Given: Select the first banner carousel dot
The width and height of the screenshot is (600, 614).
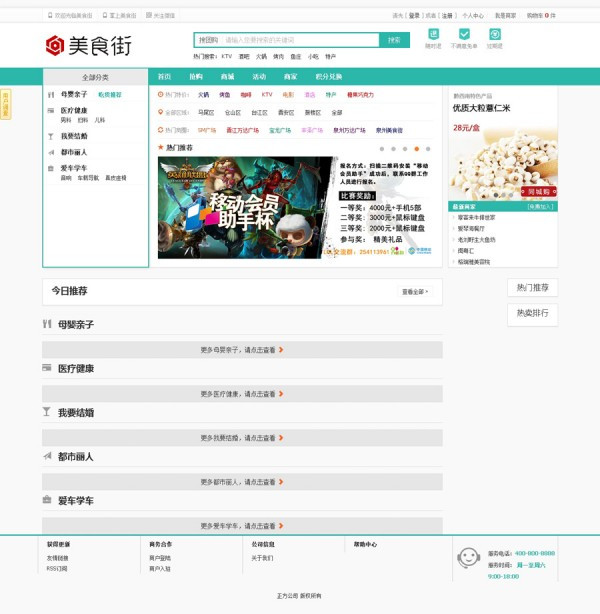Looking at the screenshot, I should [382, 149].
